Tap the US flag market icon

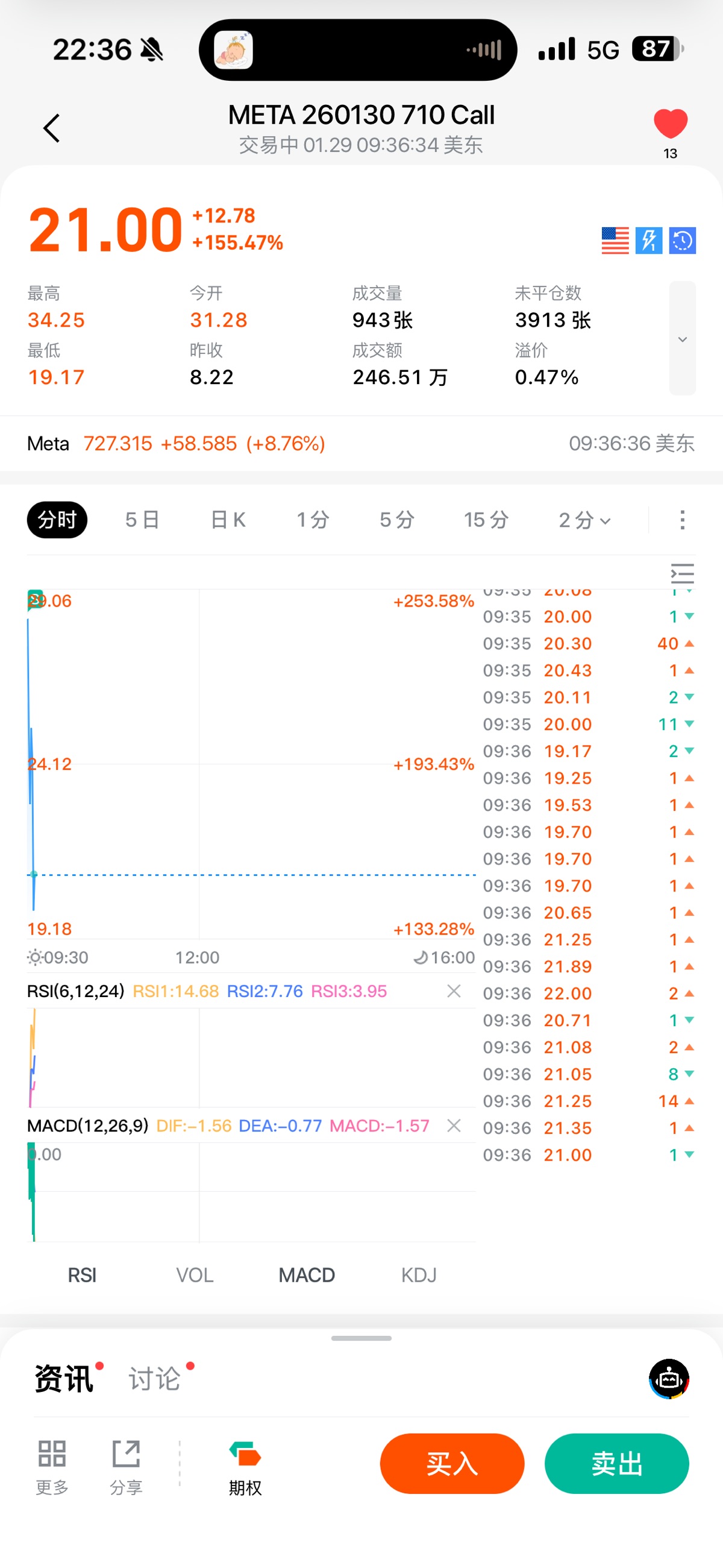615,241
